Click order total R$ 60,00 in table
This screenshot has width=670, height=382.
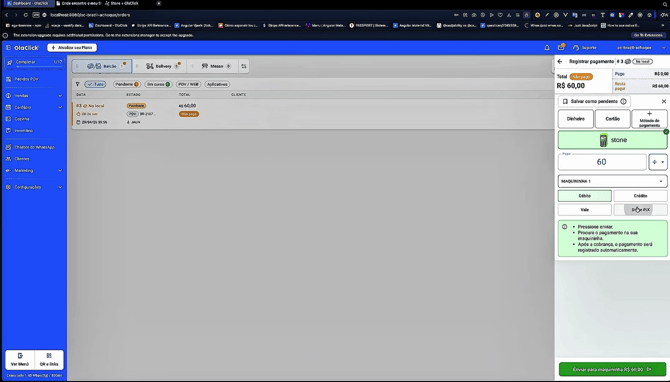[x=187, y=106]
